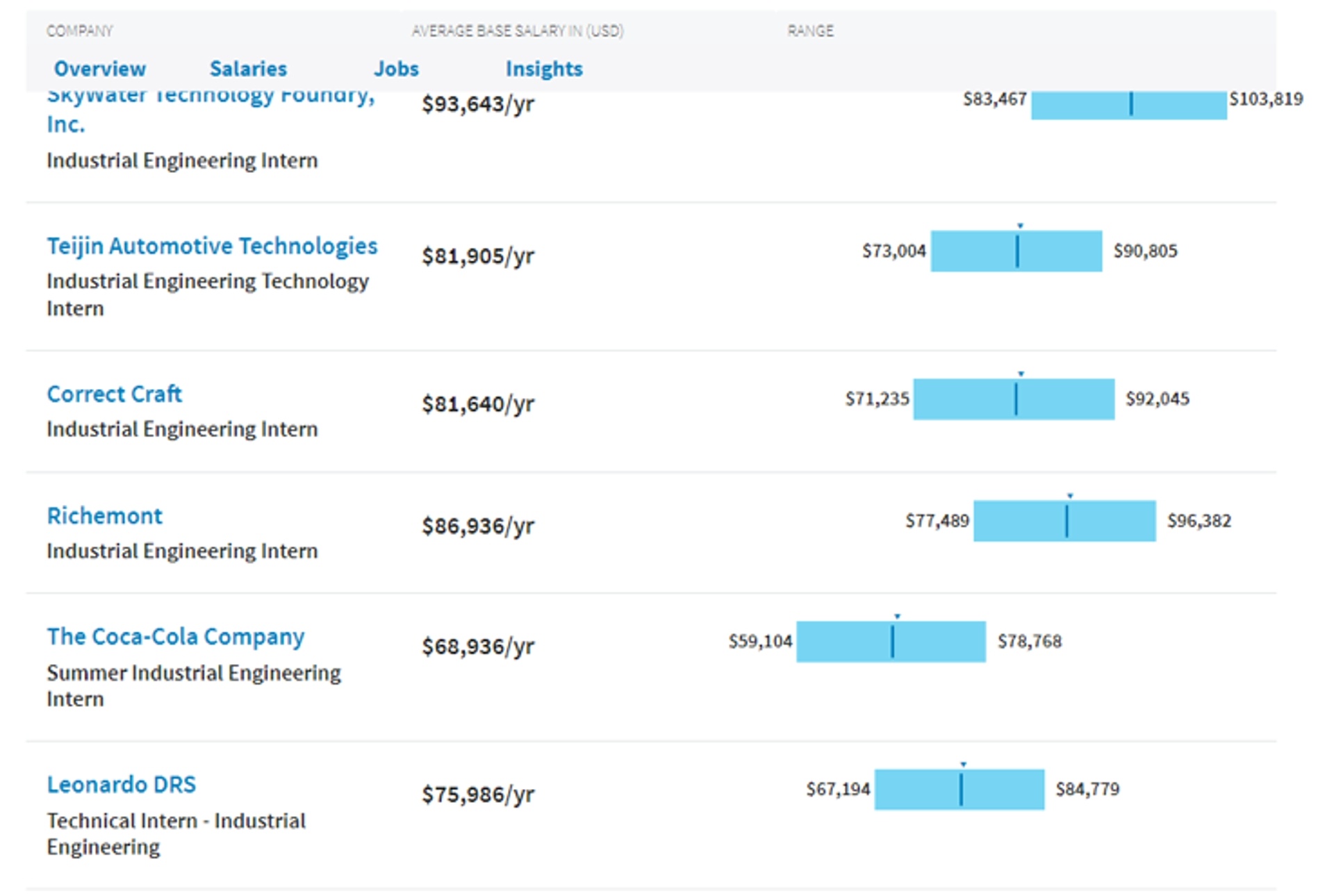Viewport: 1334px width, 896px height.
Task: Click the Correct Craft salary range bar
Action: coord(1014,399)
